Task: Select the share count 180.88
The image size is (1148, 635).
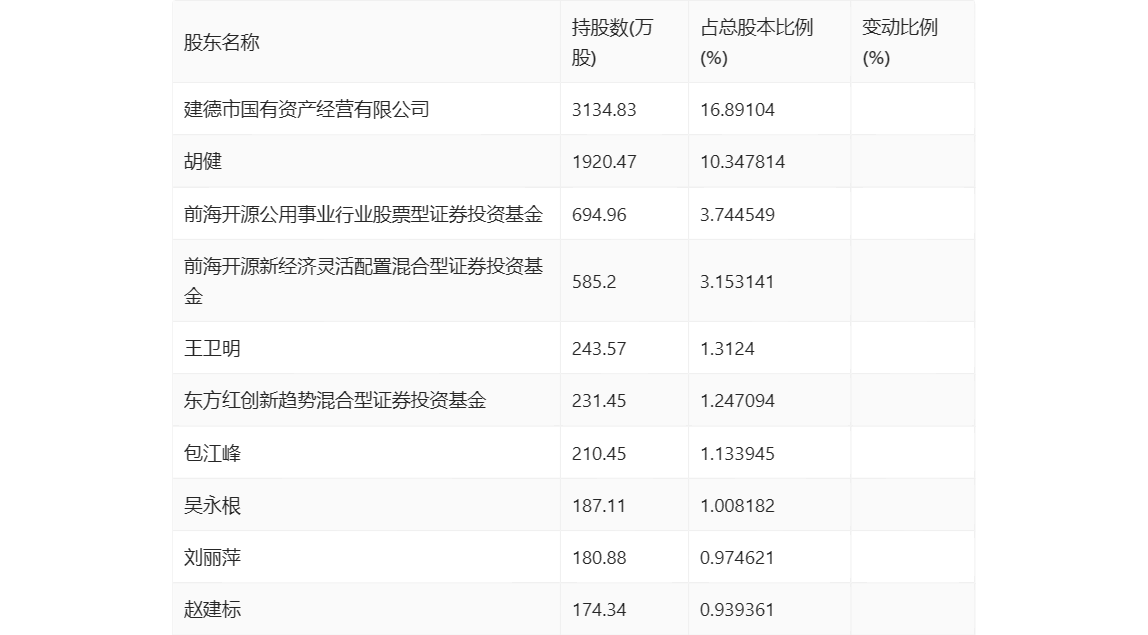Action: coord(599,557)
